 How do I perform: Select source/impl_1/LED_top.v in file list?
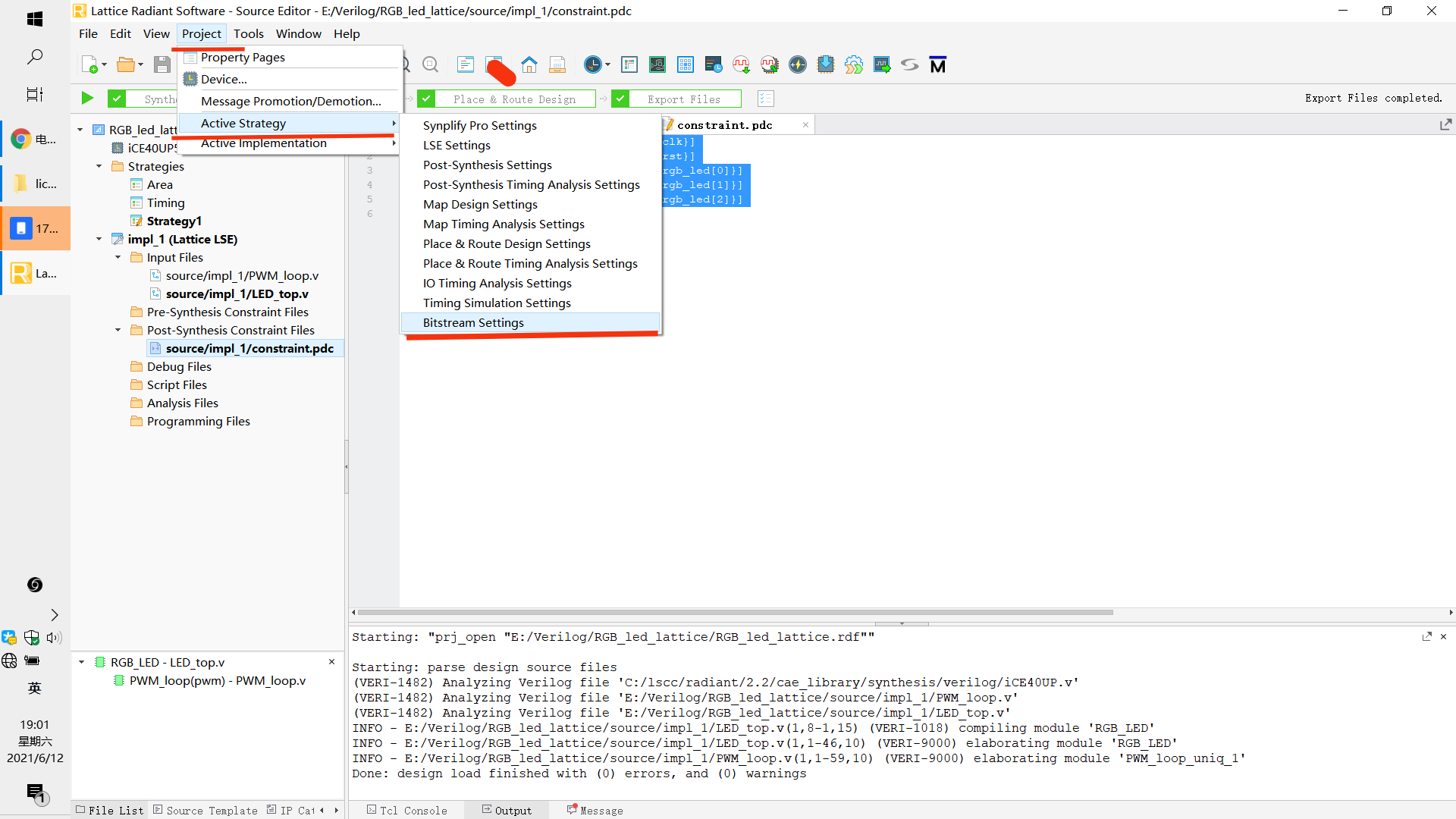[237, 293]
